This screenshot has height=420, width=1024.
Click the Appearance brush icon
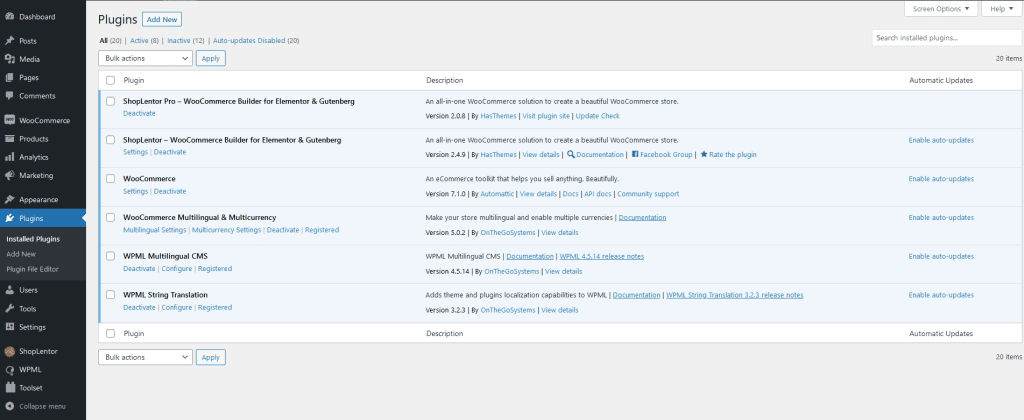click(9, 200)
